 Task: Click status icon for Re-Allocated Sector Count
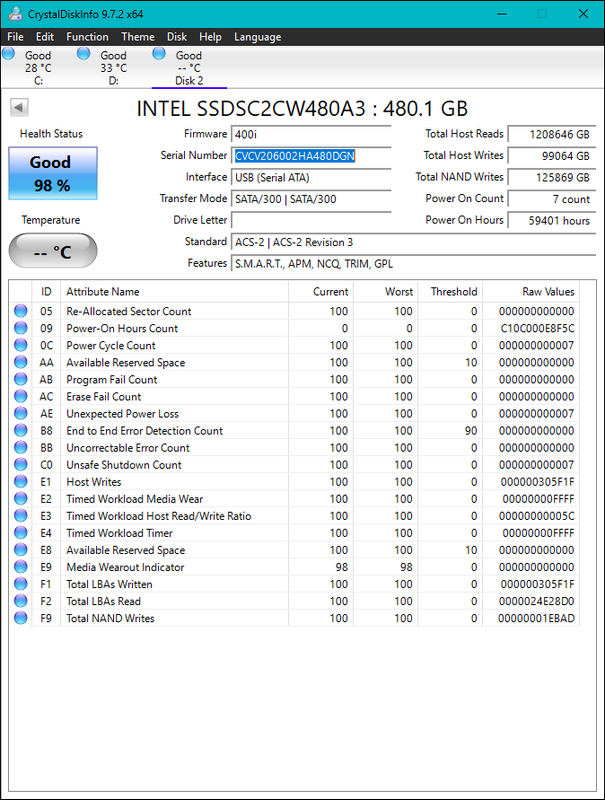point(21,311)
